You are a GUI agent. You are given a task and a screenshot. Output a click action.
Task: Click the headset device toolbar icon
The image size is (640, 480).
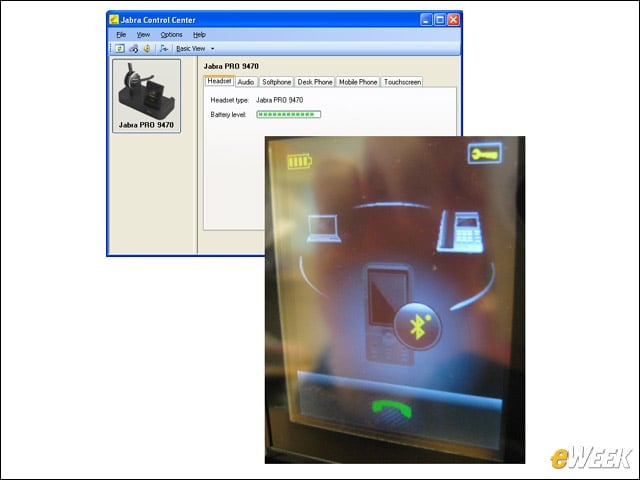click(133, 49)
